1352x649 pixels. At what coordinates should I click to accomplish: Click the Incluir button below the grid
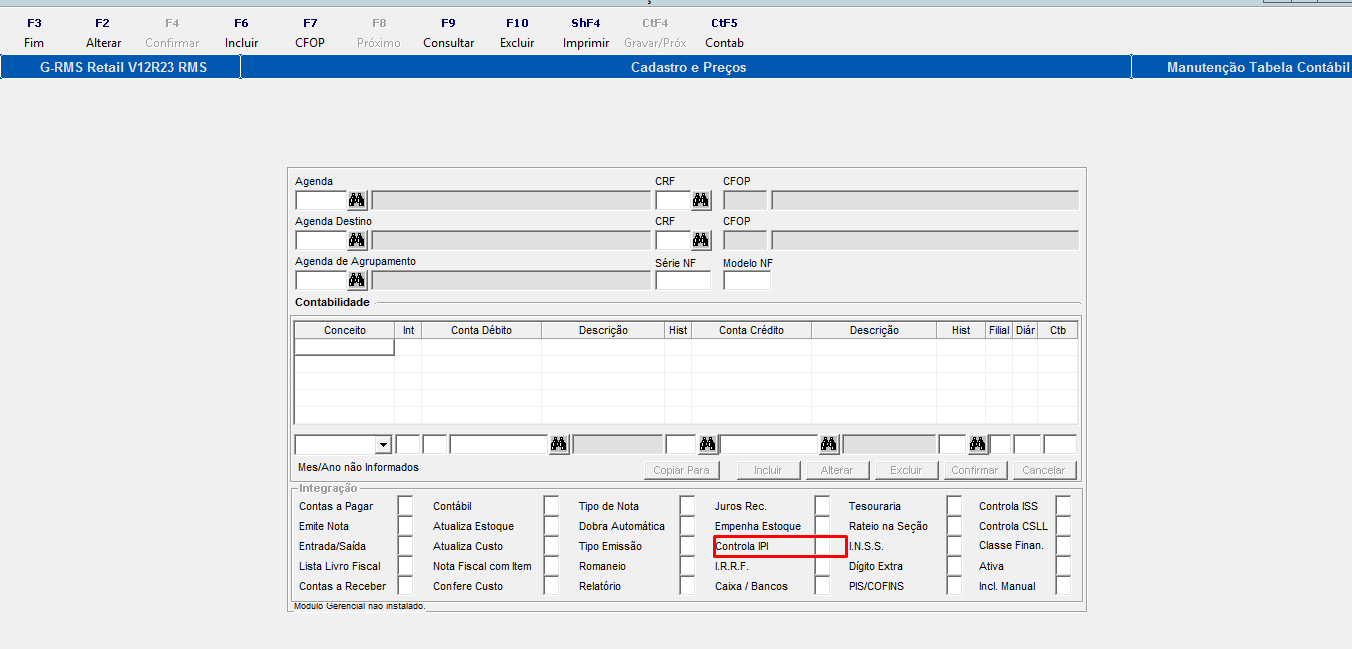(x=768, y=470)
